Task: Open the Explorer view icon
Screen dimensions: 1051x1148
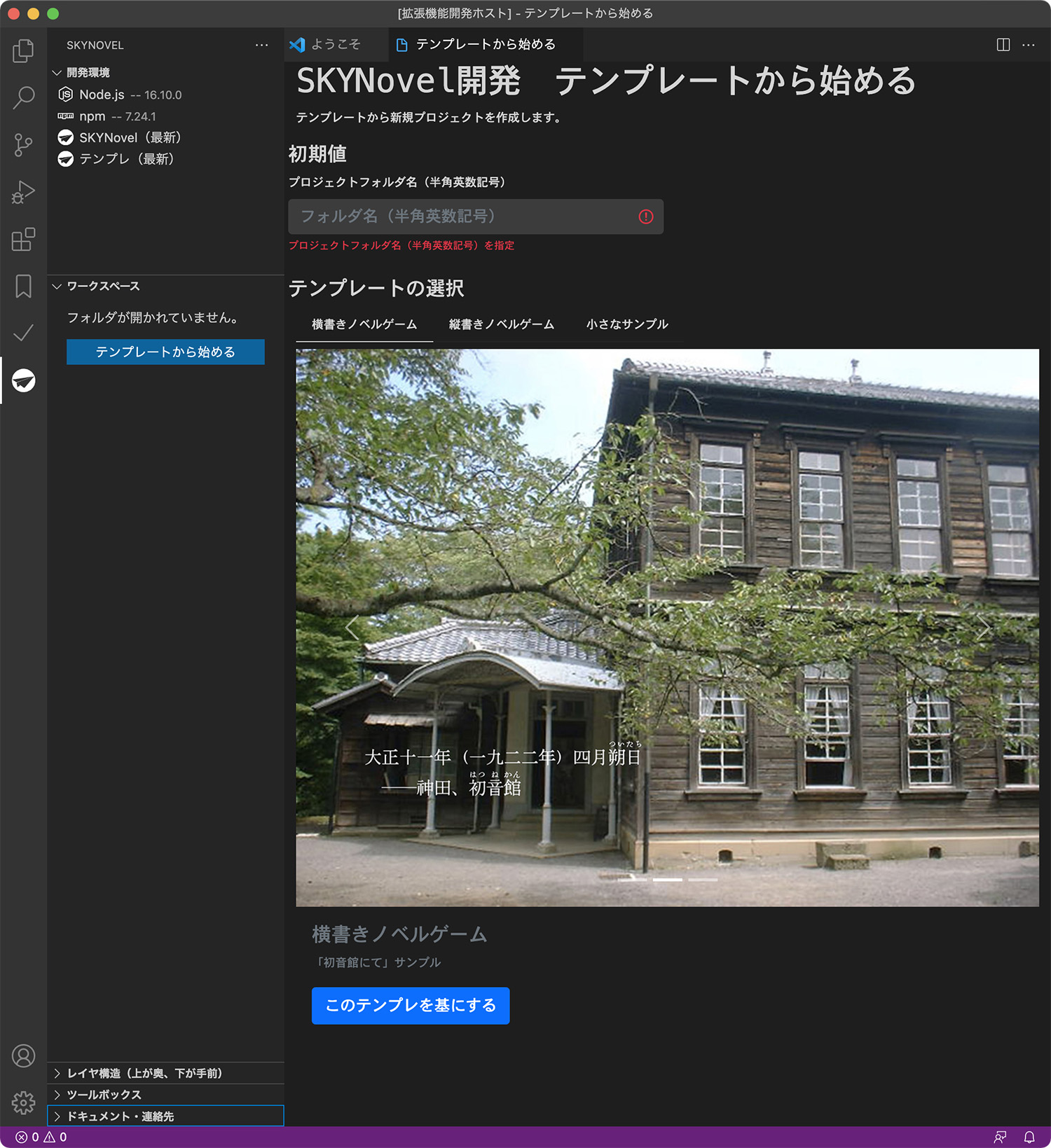Action: (23, 50)
